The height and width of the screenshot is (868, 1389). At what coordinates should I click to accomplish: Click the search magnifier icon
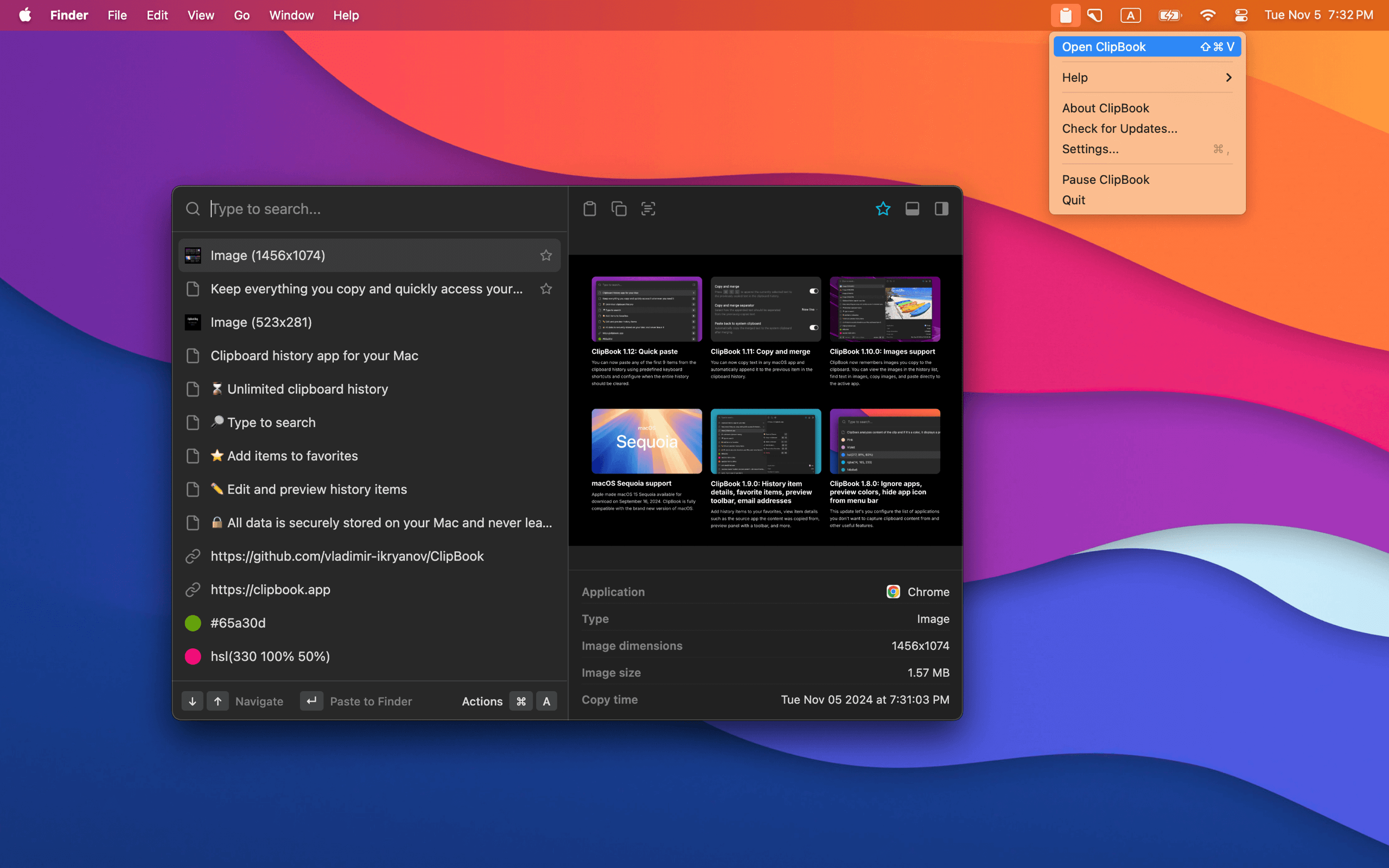click(193, 208)
